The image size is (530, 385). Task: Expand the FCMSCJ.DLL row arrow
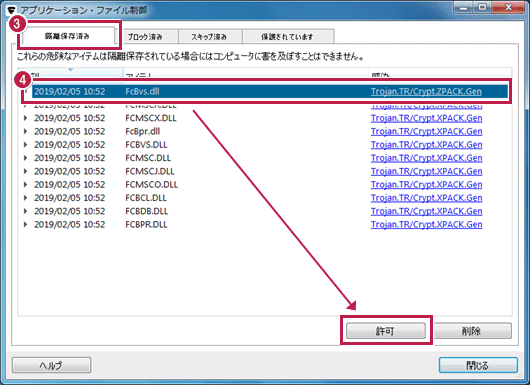click(x=25, y=171)
